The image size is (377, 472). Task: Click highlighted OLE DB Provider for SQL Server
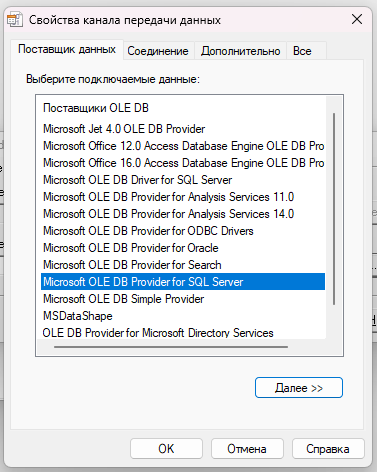tap(183, 282)
